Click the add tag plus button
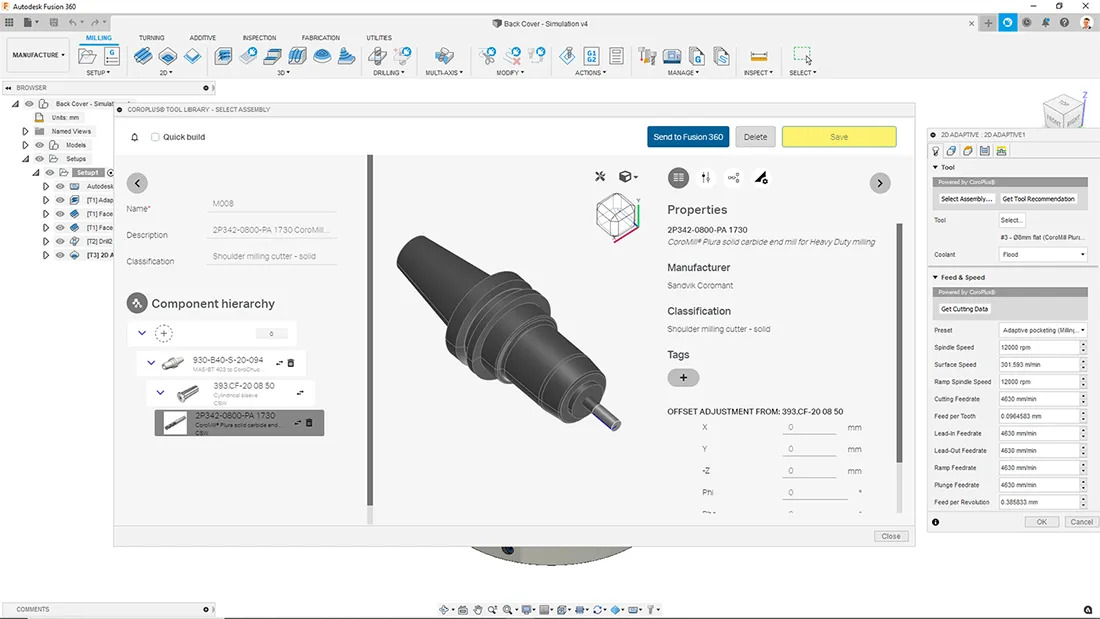 pos(683,378)
